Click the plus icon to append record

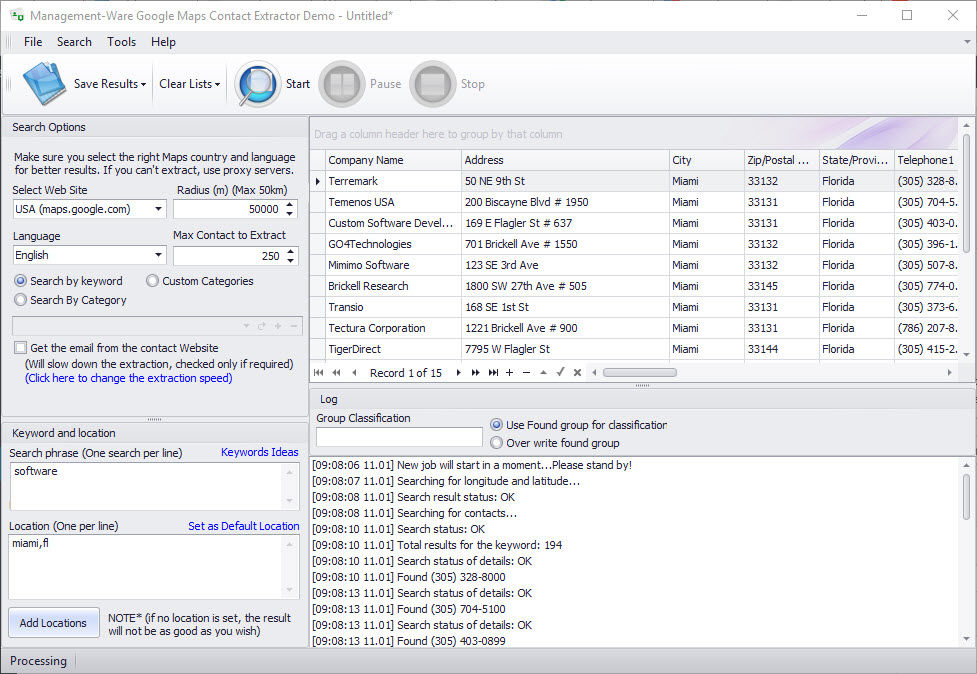[x=510, y=373]
